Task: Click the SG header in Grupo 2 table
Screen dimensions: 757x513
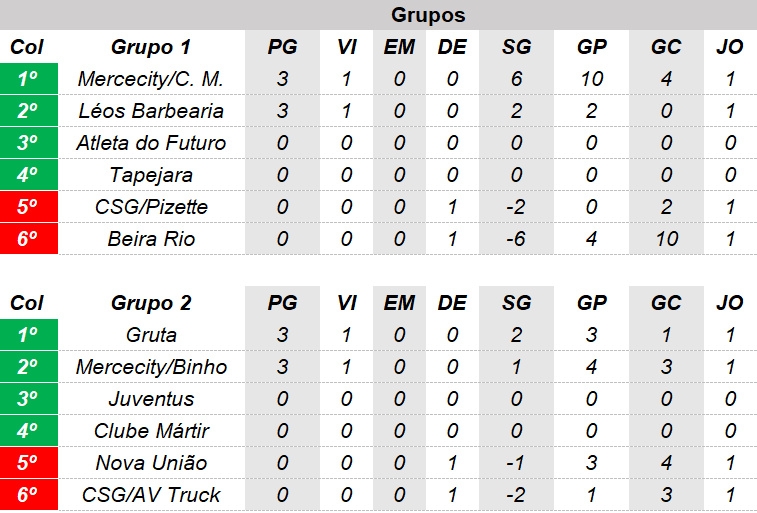Action: tap(516, 303)
